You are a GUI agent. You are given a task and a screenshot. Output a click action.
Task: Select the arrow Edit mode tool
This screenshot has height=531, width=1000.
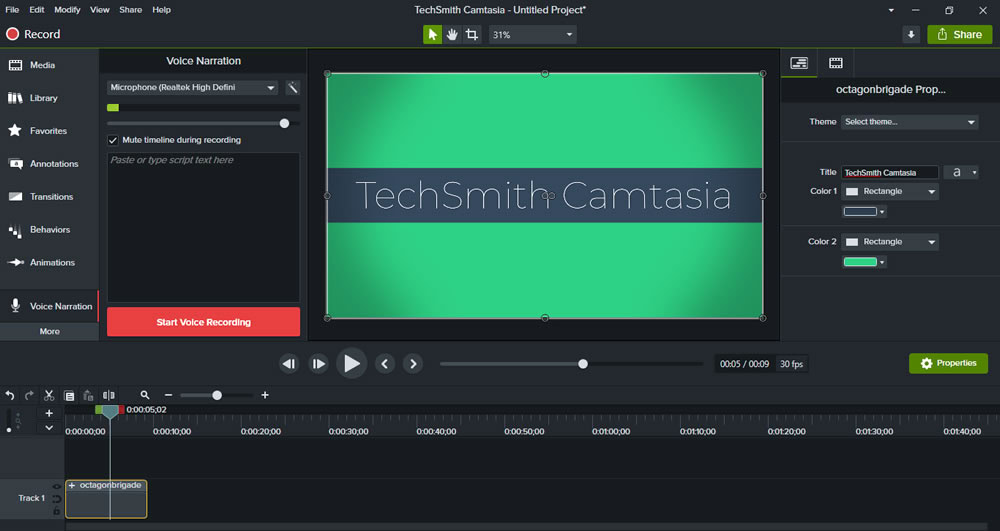432,34
